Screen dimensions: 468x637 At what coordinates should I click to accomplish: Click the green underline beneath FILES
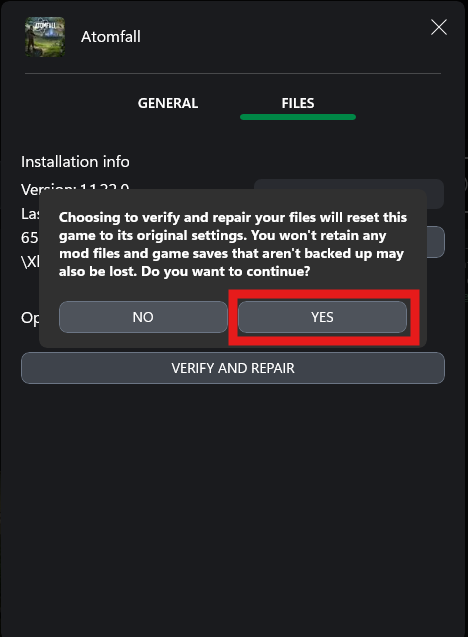point(298,117)
